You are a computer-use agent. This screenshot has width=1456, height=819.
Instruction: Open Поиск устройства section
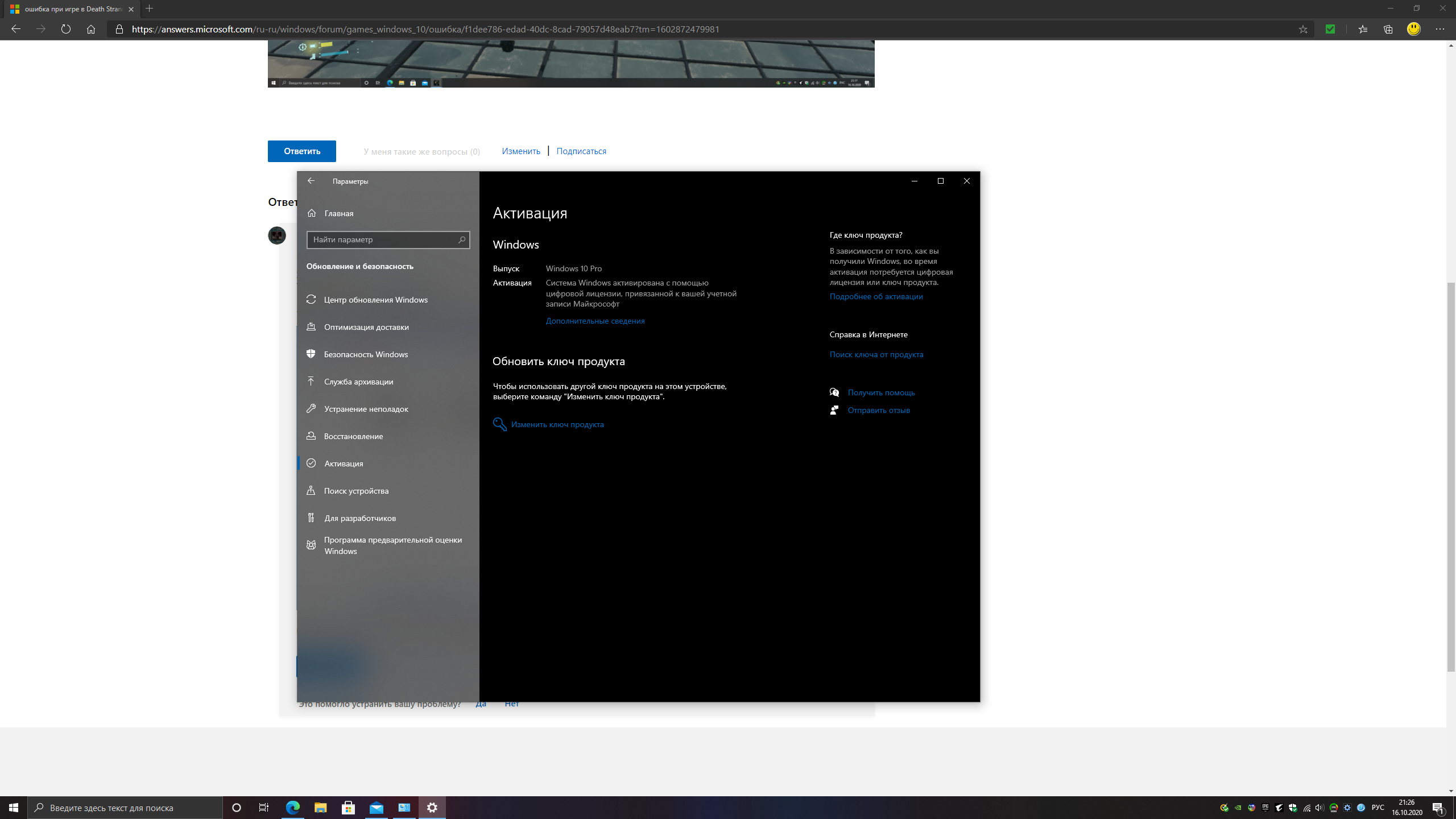tap(388, 491)
